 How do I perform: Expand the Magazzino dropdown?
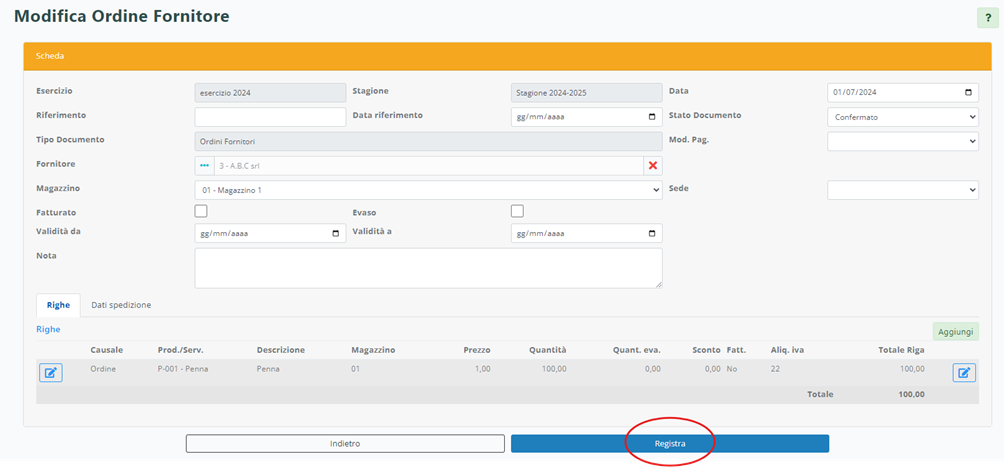click(x=427, y=190)
